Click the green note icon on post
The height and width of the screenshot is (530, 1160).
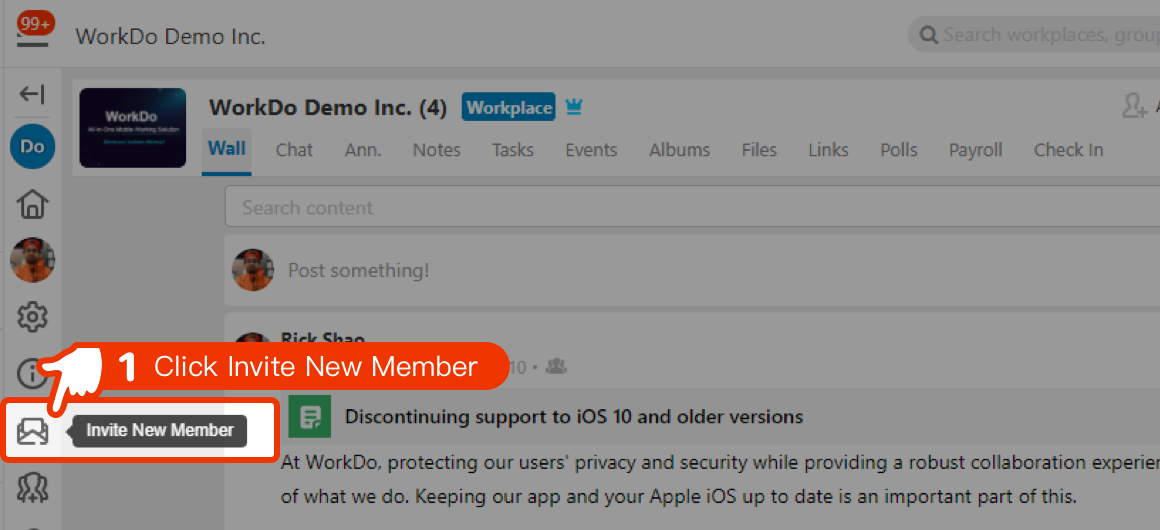click(309, 417)
